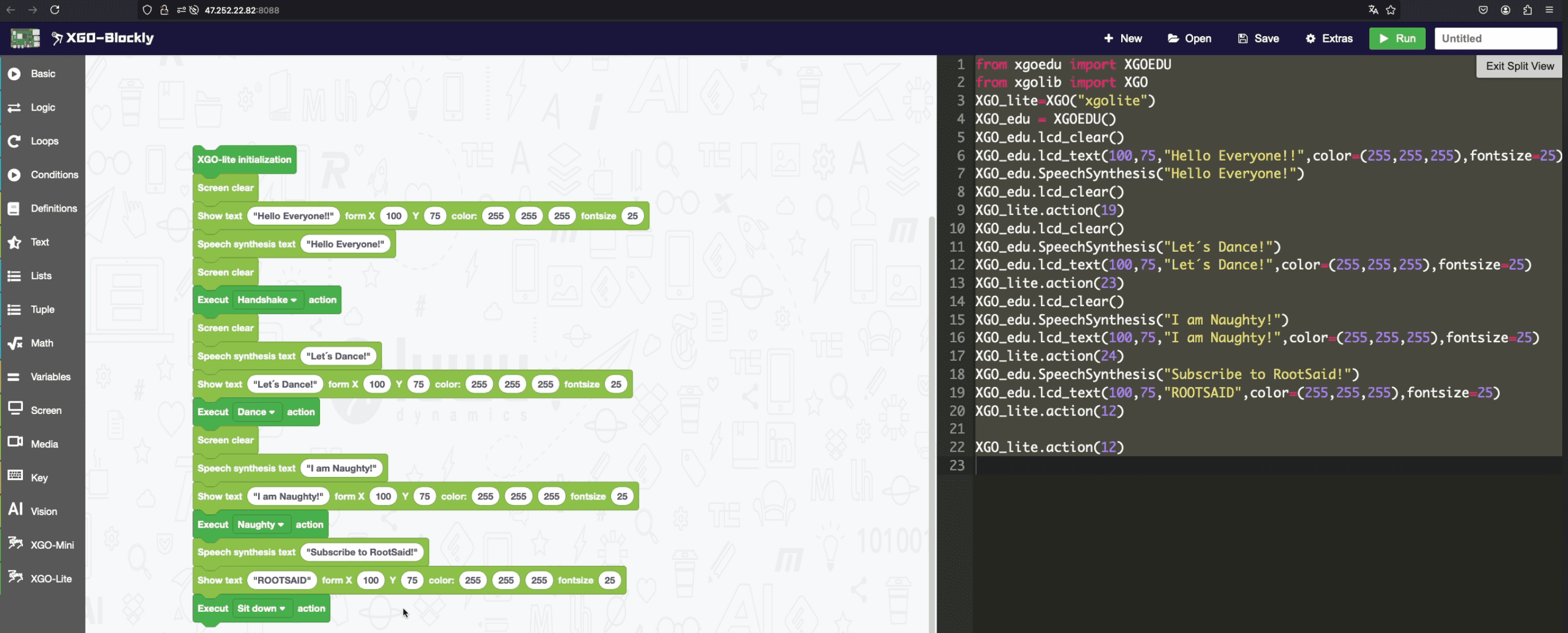The width and height of the screenshot is (1568, 633).
Task: Click the XGO-Blockly home icon
Action: (x=25, y=38)
